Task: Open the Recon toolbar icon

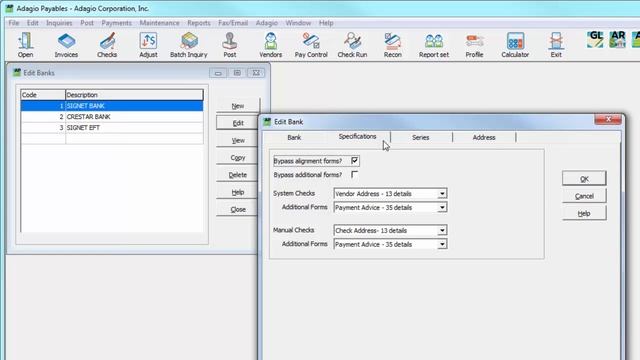Action: point(393,45)
